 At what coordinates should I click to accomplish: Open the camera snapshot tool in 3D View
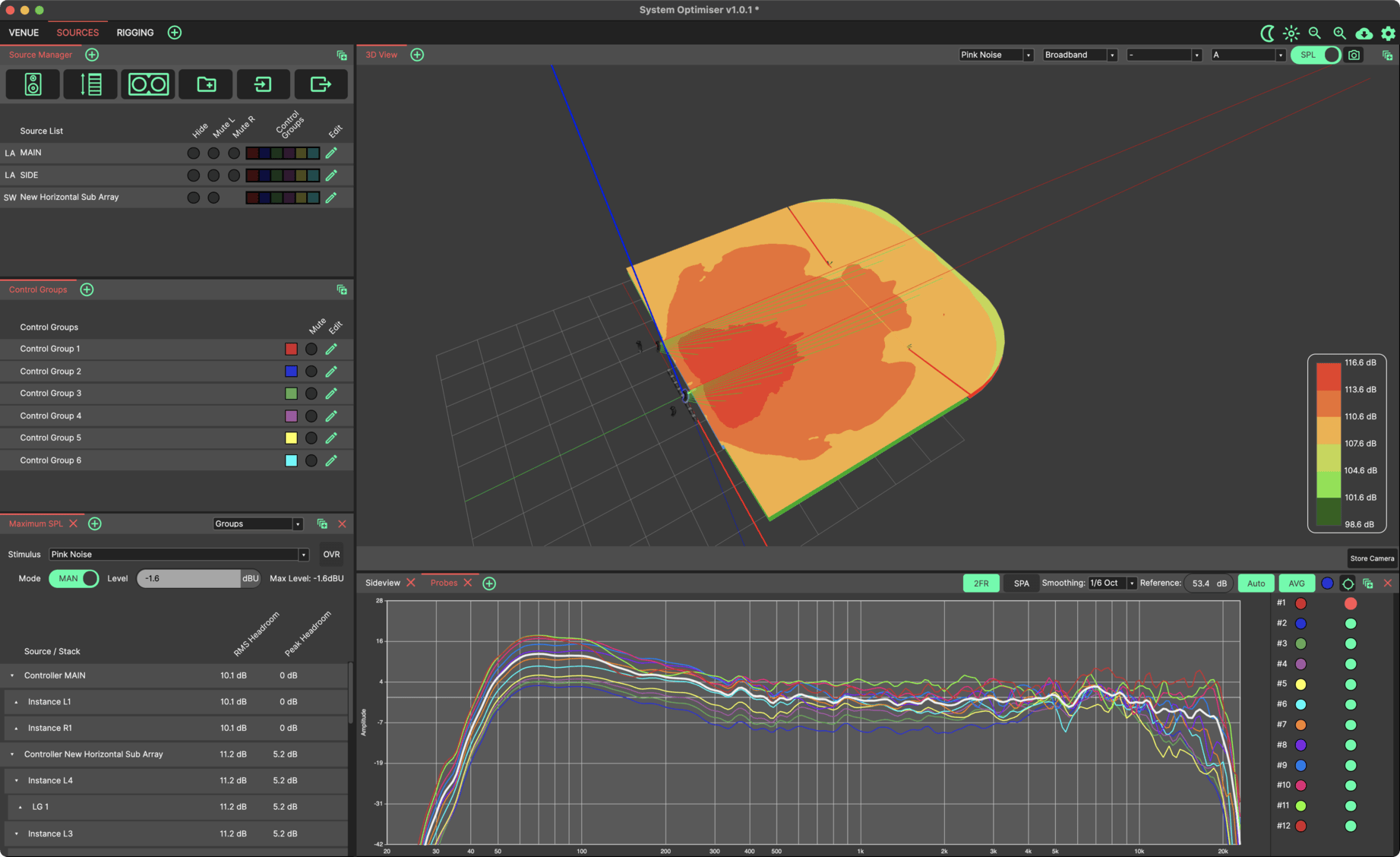1354,54
